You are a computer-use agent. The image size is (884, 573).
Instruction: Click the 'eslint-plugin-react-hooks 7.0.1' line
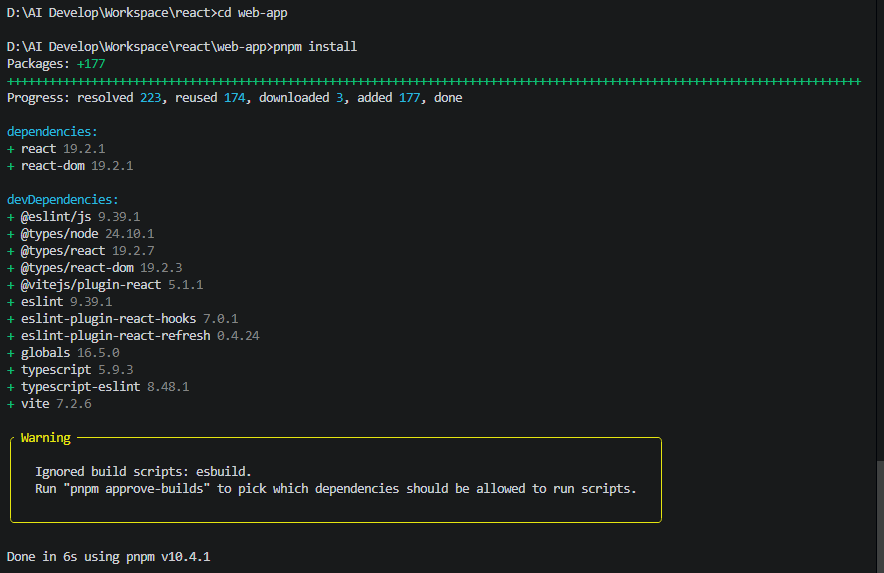tap(122, 319)
